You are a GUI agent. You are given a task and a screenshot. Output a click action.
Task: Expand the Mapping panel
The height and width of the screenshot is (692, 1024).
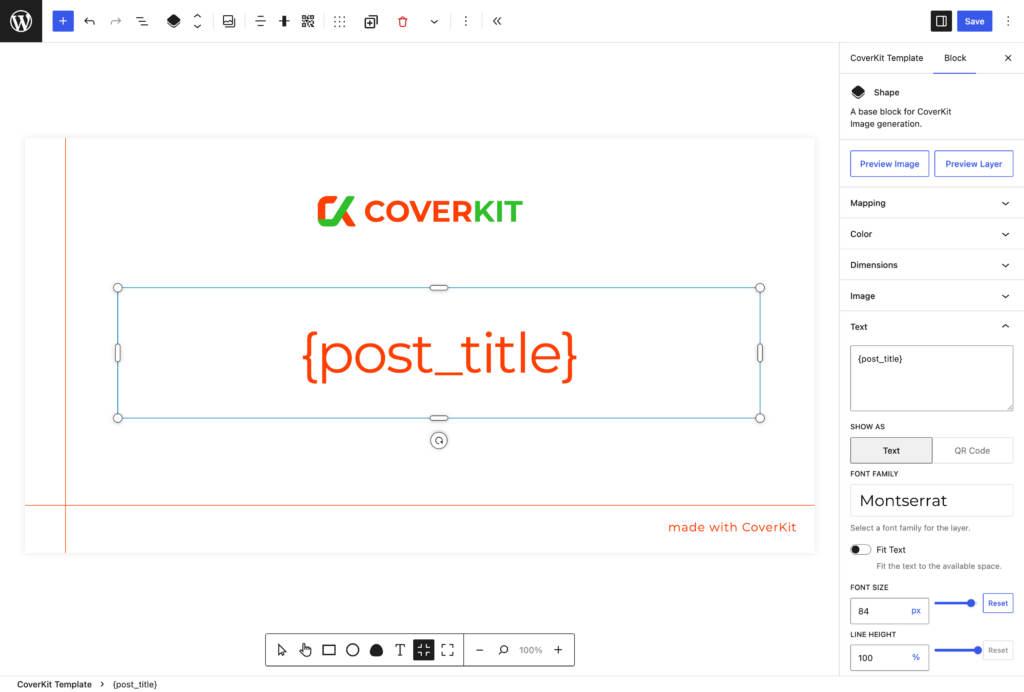931,203
